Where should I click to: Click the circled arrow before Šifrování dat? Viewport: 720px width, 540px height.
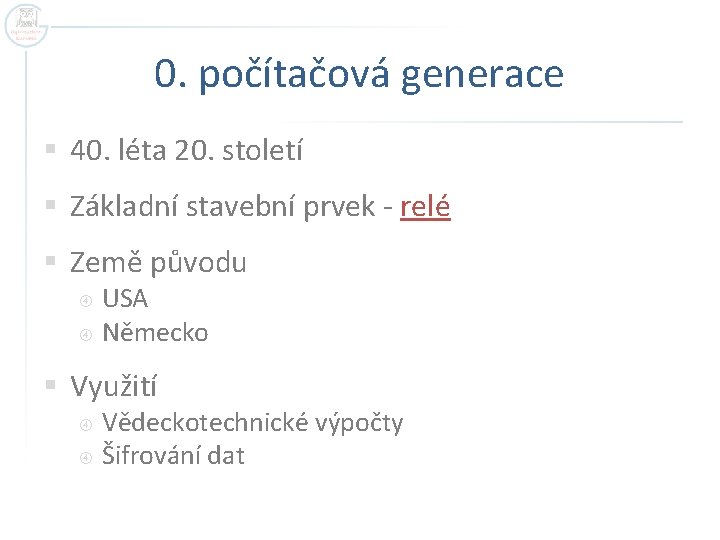(x=86, y=457)
